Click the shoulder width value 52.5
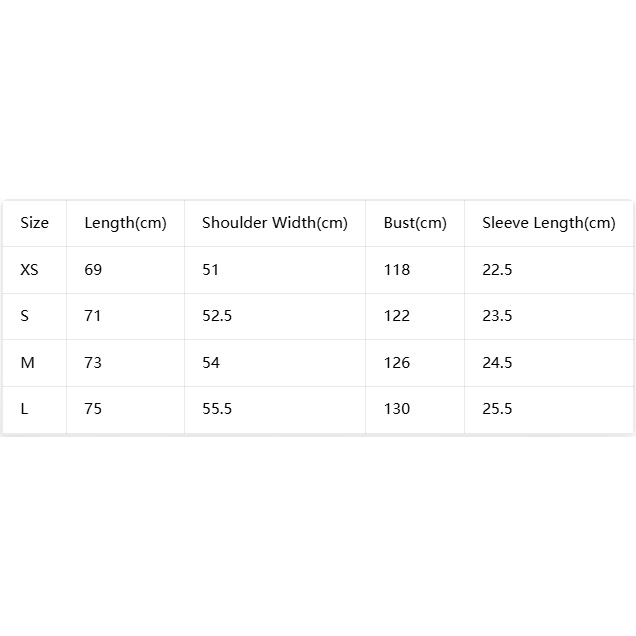Screen dimensions: 636x636 tap(217, 316)
